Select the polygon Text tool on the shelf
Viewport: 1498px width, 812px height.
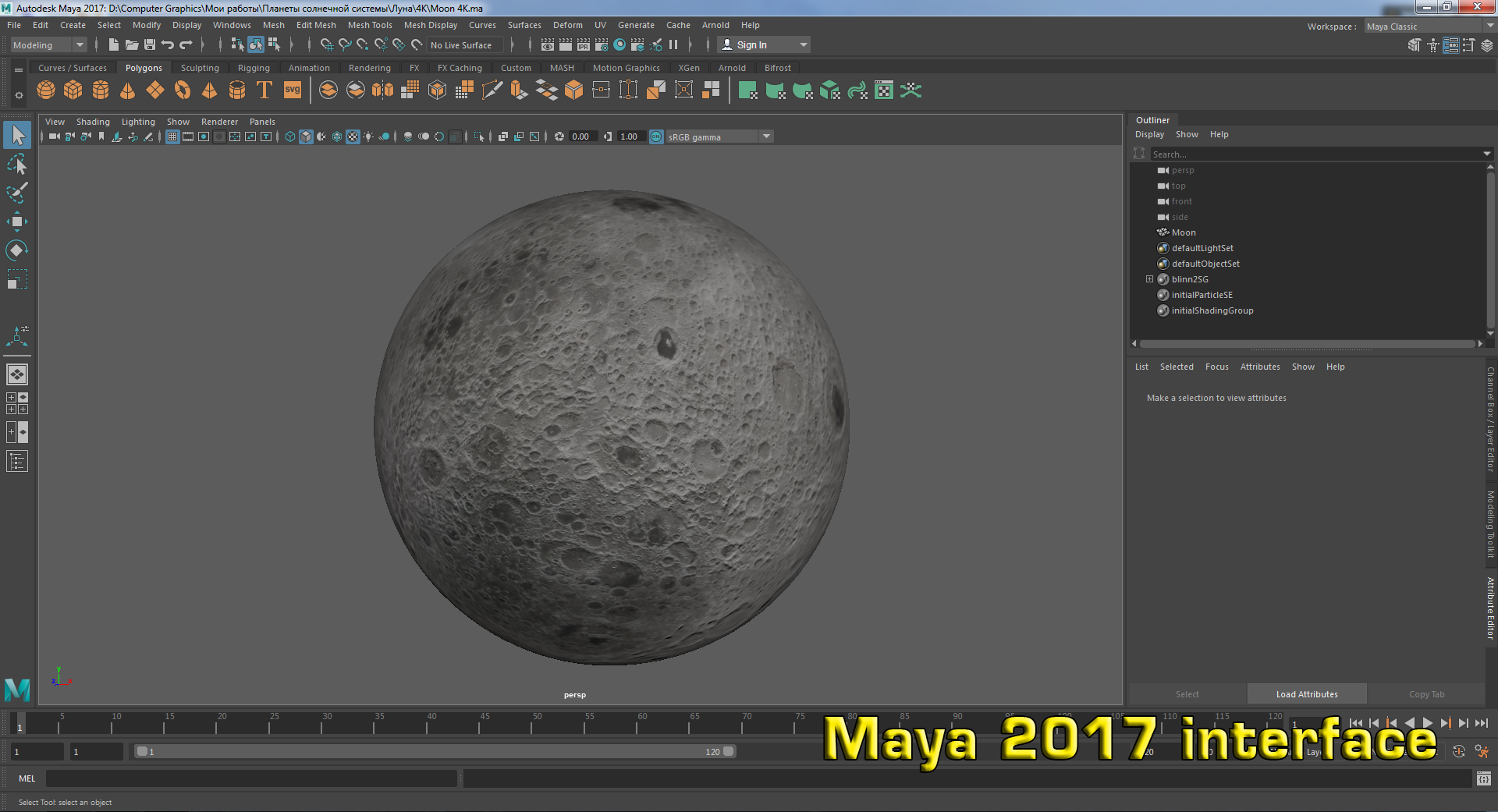point(264,90)
